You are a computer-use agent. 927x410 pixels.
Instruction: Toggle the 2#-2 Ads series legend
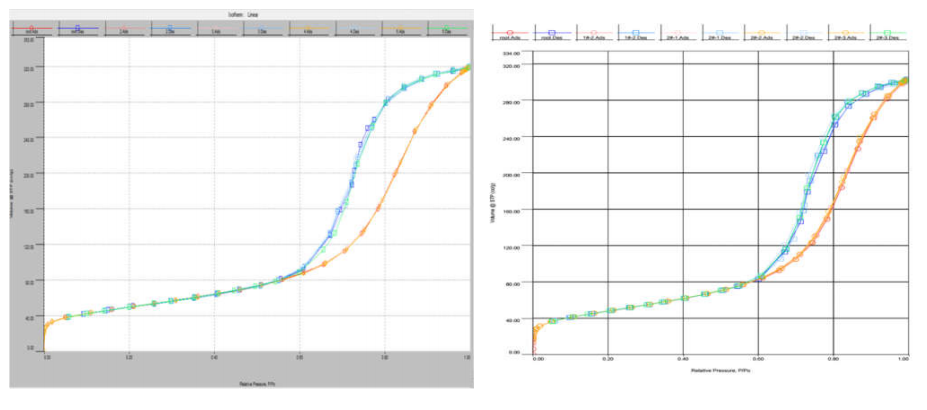click(x=761, y=34)
